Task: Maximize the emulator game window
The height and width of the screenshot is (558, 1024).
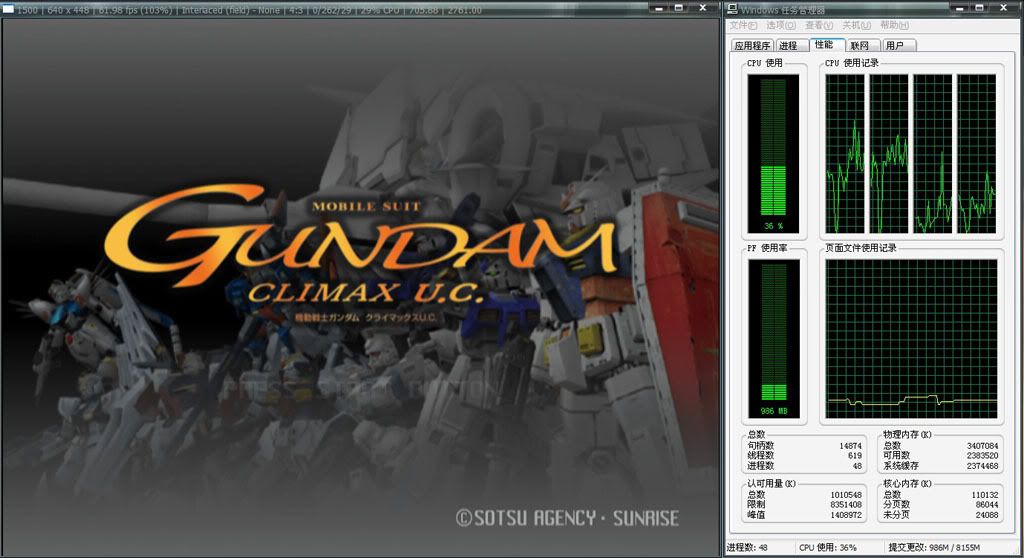Action: click(x=679, y=8)
